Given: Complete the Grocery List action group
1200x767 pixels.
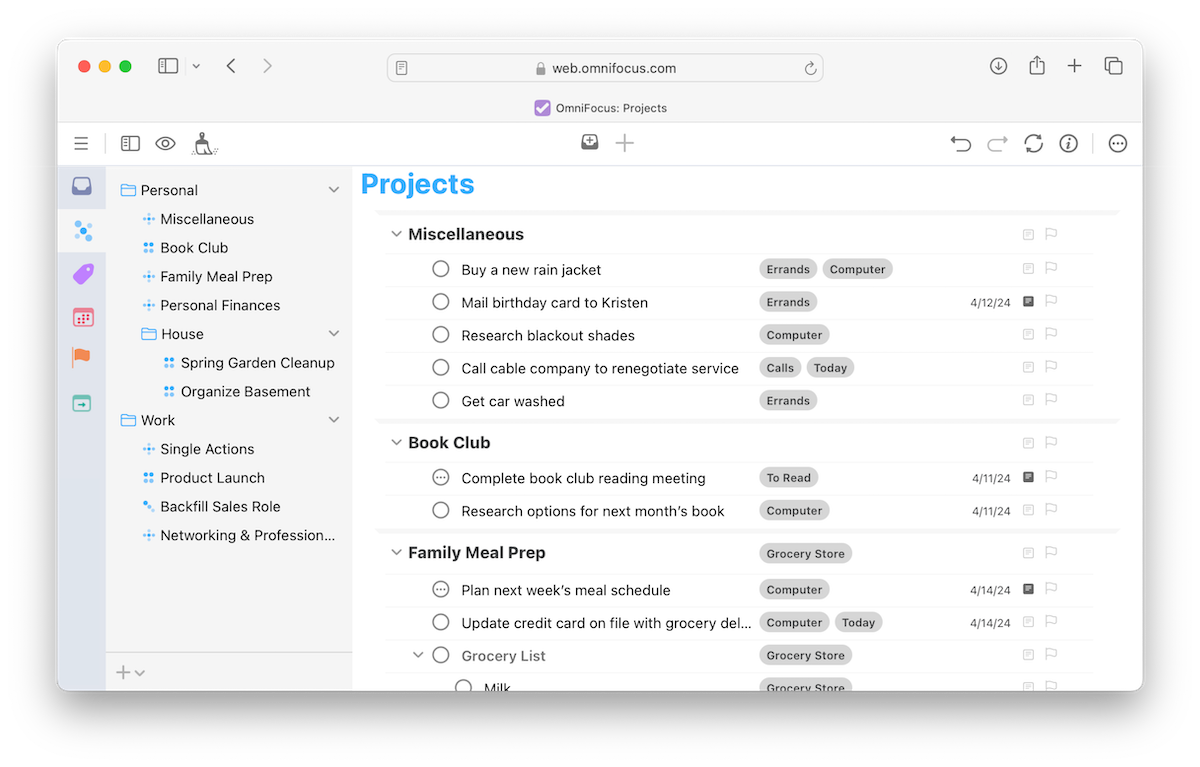Looking at the screenshot, I should pos(441,656).
